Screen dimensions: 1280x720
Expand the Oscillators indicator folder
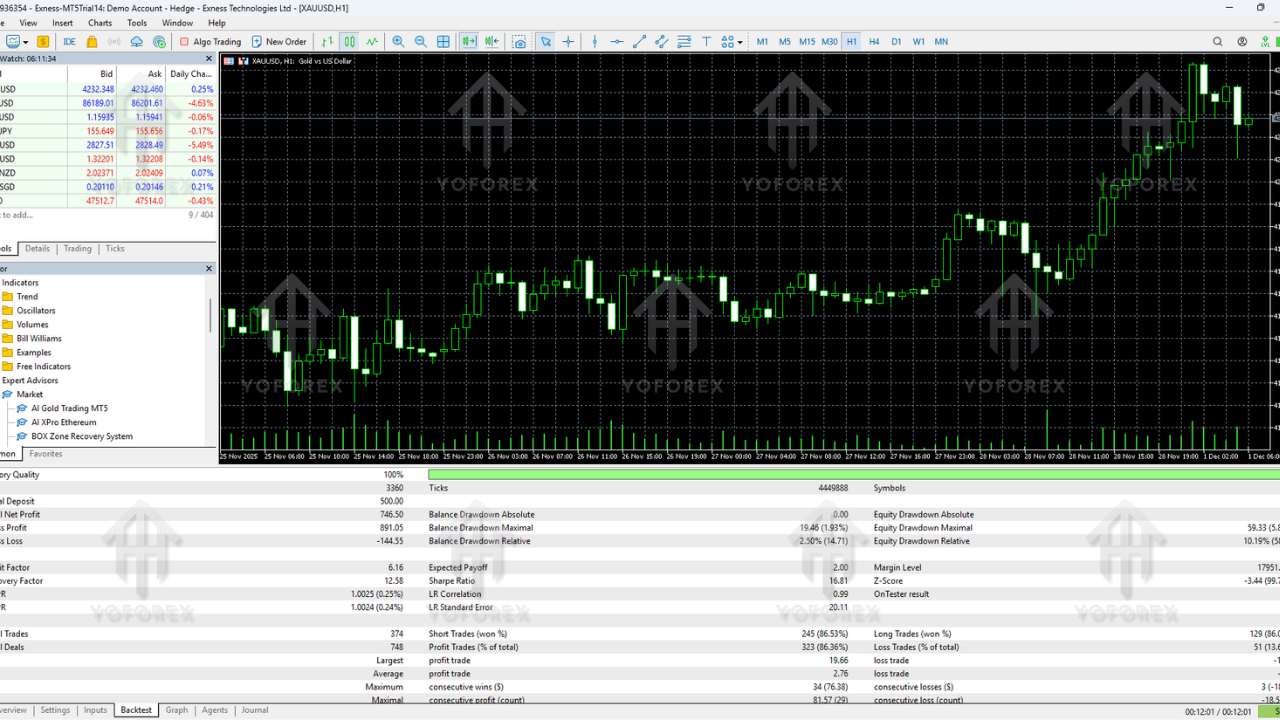(36, 311)
